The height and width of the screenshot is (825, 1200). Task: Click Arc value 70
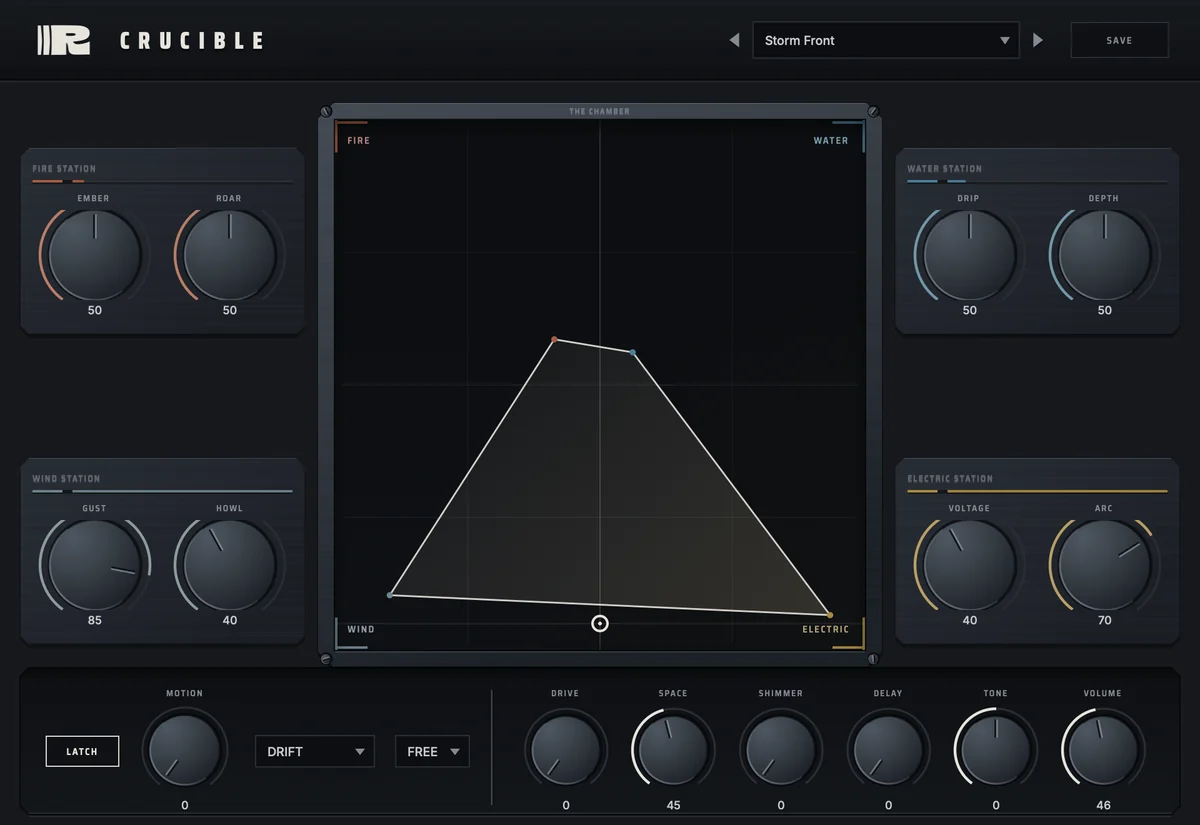1104,620
